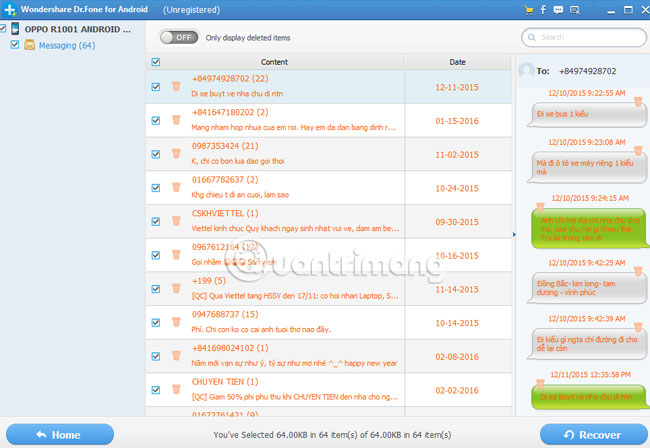Image resolution: width=650 pixels, height=448 pixels.
Task: Click trash icon on 'Đông Bắc- kim long' bubble
Action: pos(638,271)
